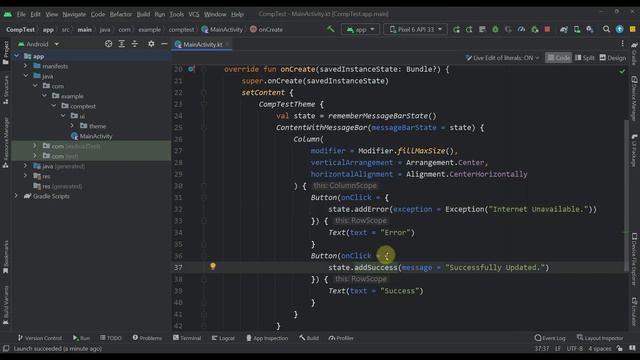Click the editor vertical scrollbar

[x=627, y=196]
